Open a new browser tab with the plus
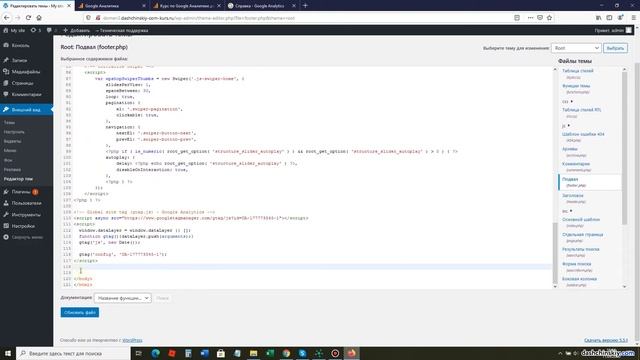The image size is (640, 360). pos(305,6)
